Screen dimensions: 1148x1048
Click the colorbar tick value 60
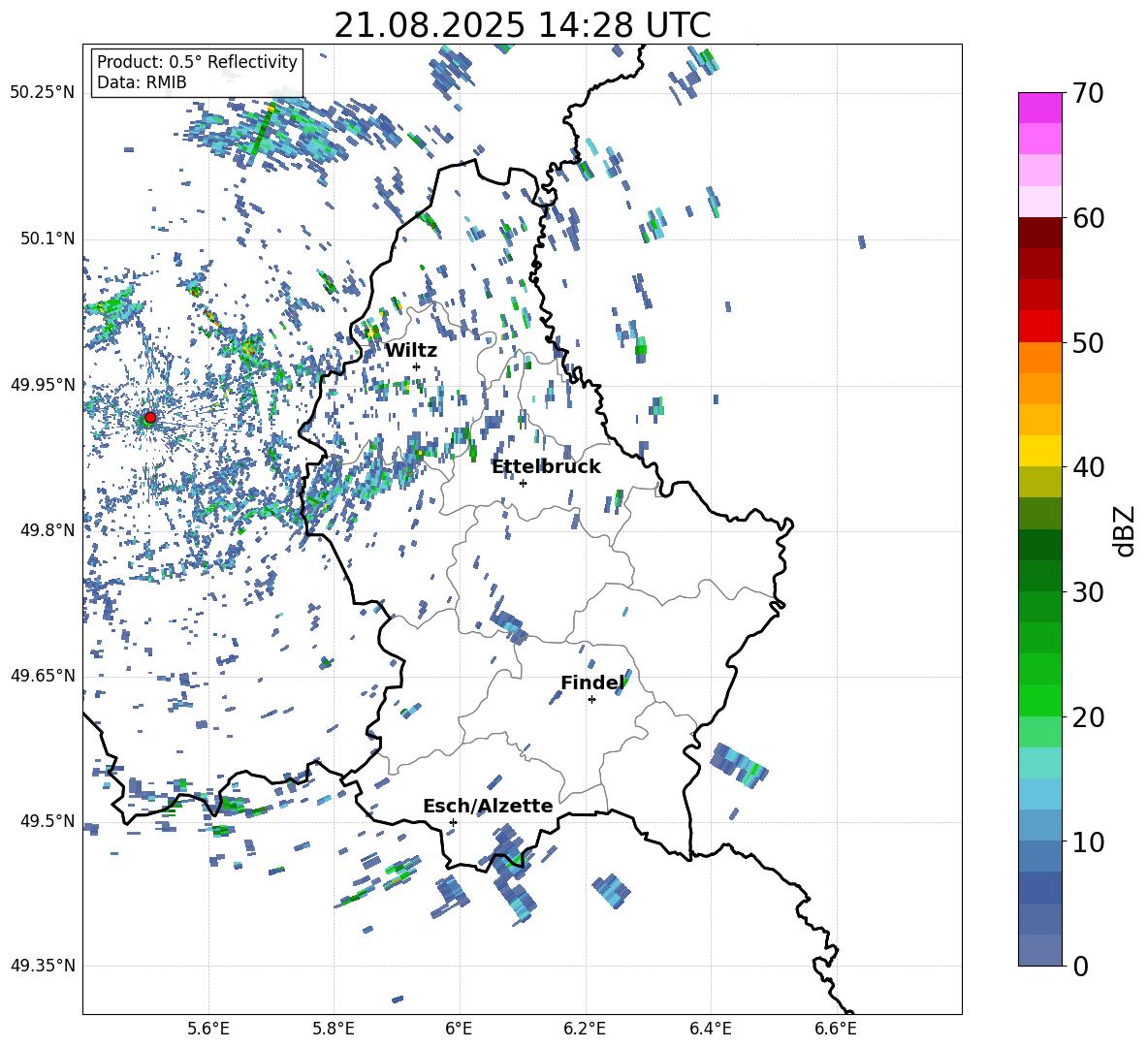(1087, 218)
